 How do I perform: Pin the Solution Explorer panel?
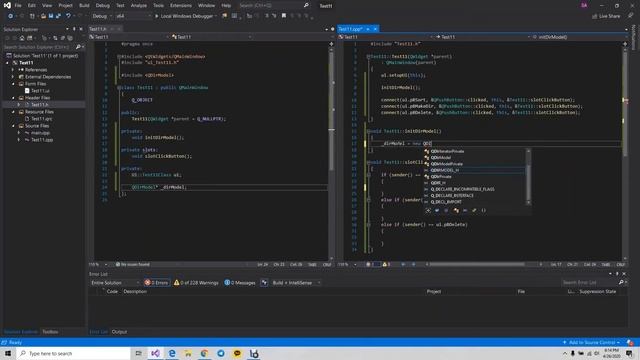(74, 29)
